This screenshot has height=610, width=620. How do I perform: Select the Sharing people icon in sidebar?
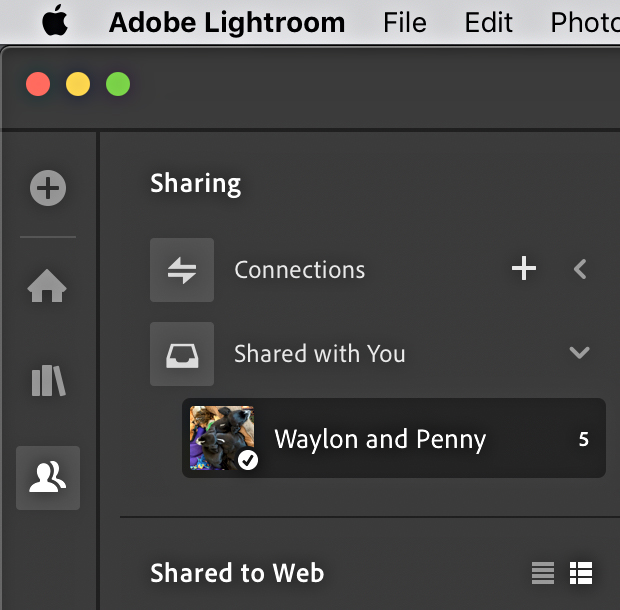(x=48, y=478)
